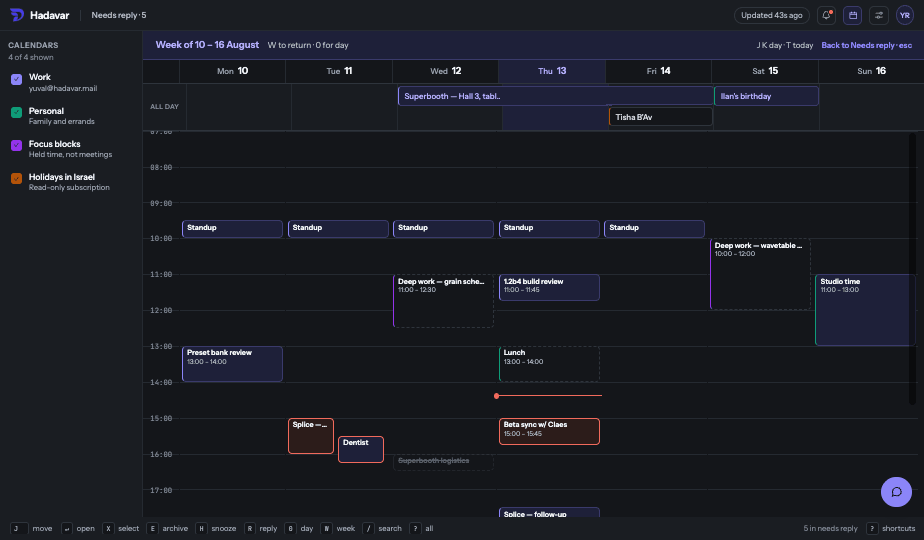Click the Hadavar logo icon
Image resolution: width=924 pixels, height=540 pixels.
pyautogui.click(x=16, y=15)
